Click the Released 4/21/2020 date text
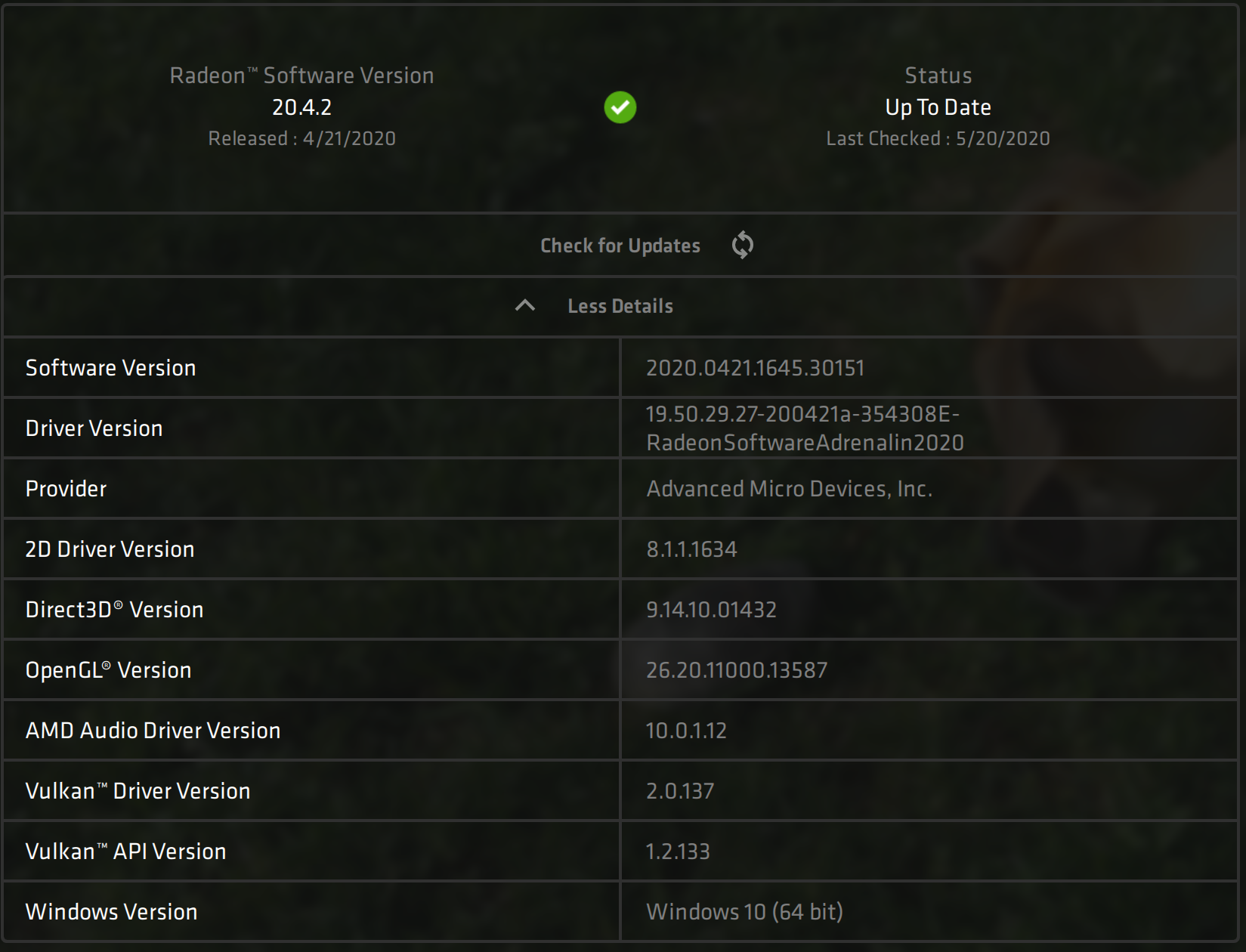This screenshot has height=952, width=1246. [301, 138]
